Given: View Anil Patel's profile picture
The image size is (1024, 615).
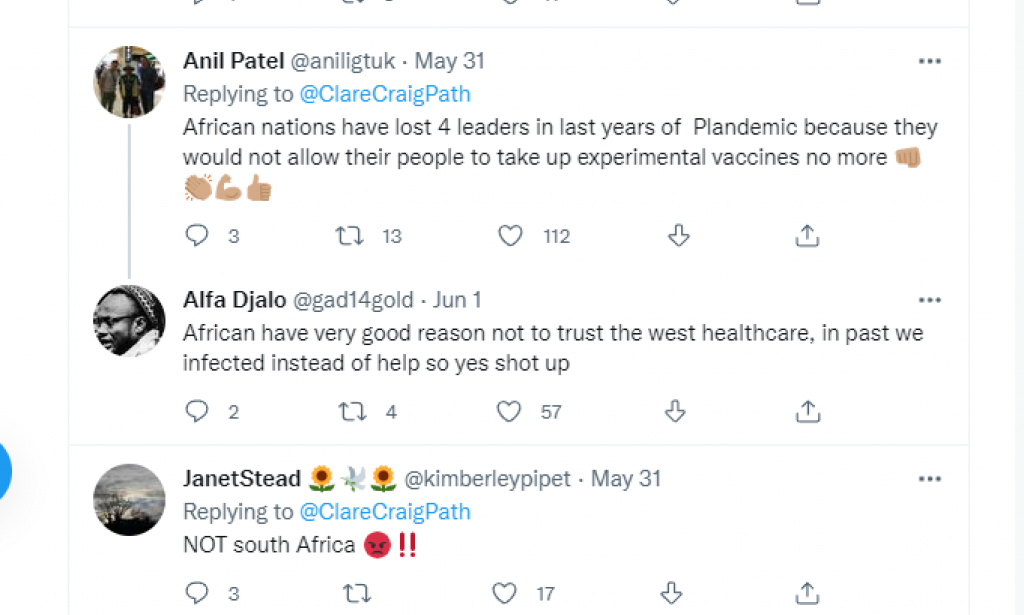Looking at the screenshot, I should [129, 81].
